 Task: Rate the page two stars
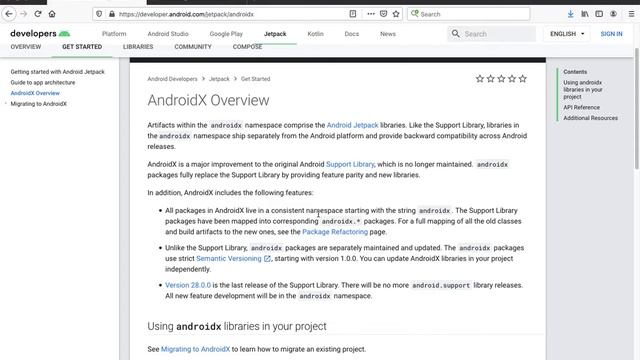coord(490,79)
